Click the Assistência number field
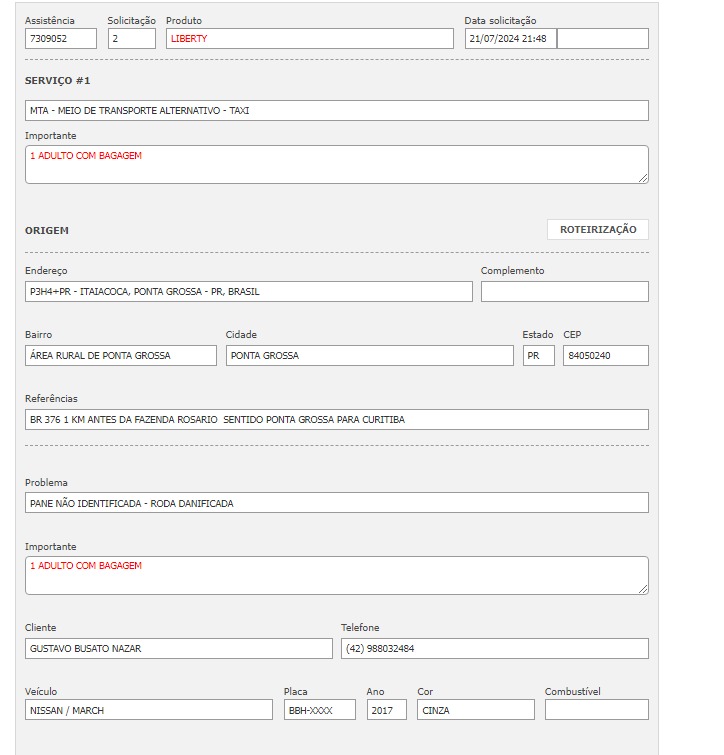This screenshot has height=755, width=724. click(61, 39)
